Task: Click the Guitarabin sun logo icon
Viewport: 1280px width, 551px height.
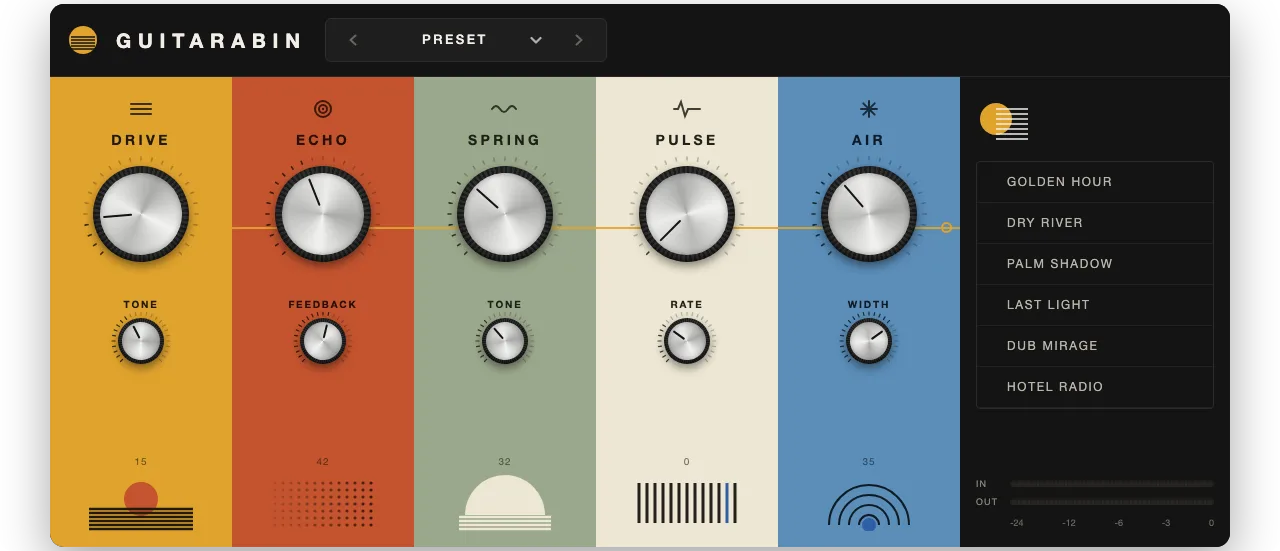Action: [x=83, y=40]
